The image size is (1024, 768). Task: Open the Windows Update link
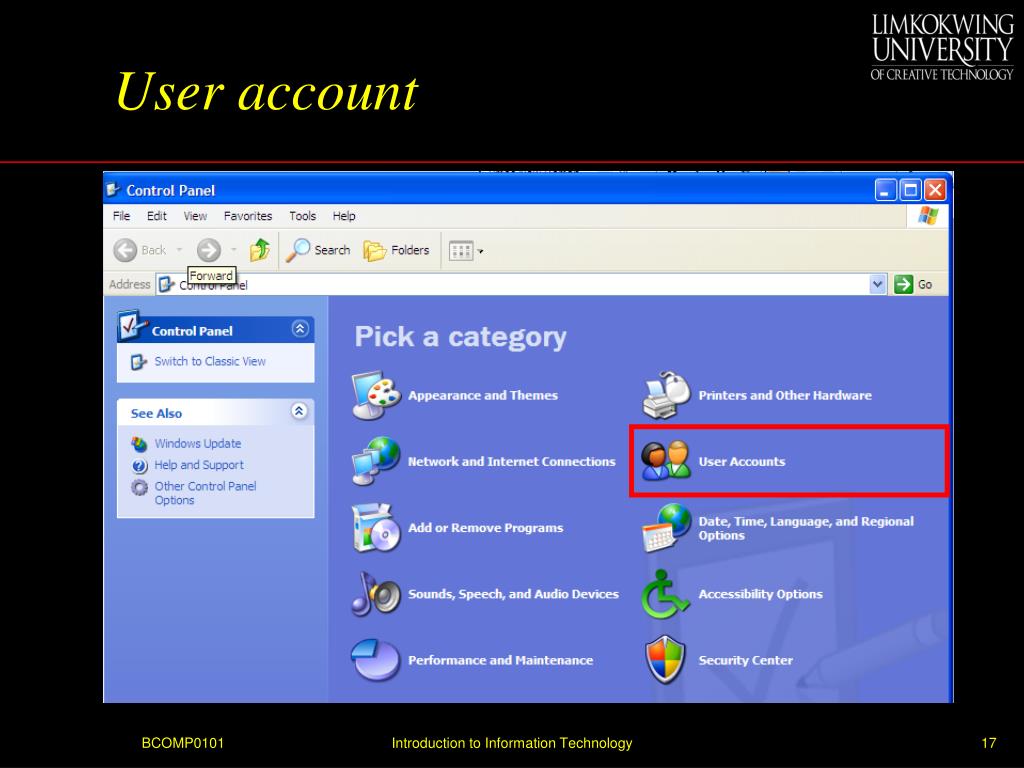click(198, 443)
